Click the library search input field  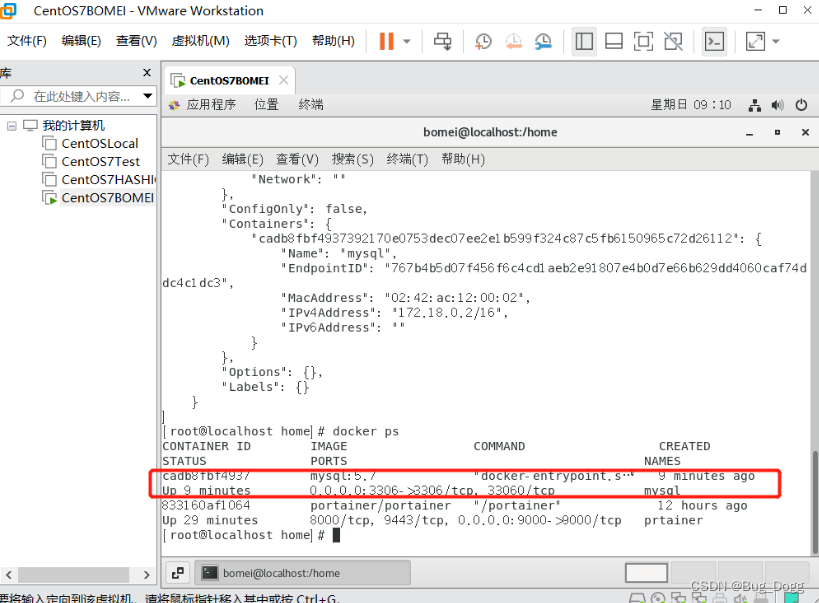[77, 96]
